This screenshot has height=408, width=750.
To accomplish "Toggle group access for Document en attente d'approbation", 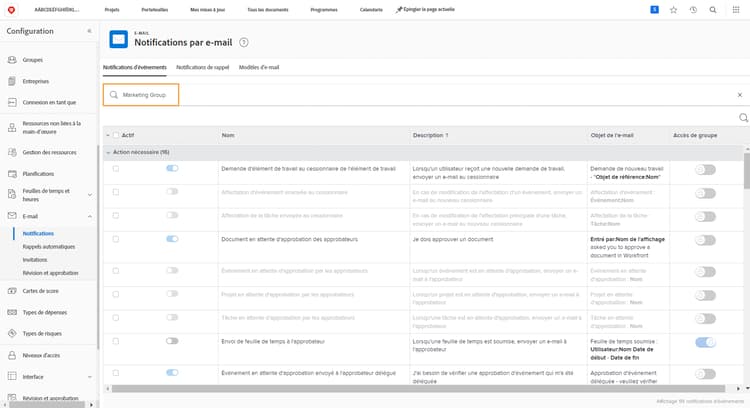I will pos(706,241).
